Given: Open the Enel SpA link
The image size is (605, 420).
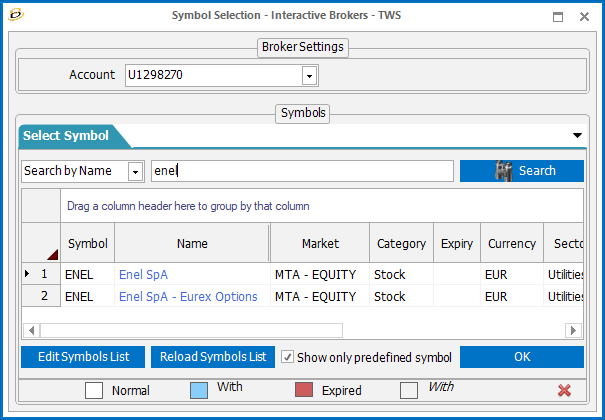Looking at the screenshot, I should click(143, 275).
